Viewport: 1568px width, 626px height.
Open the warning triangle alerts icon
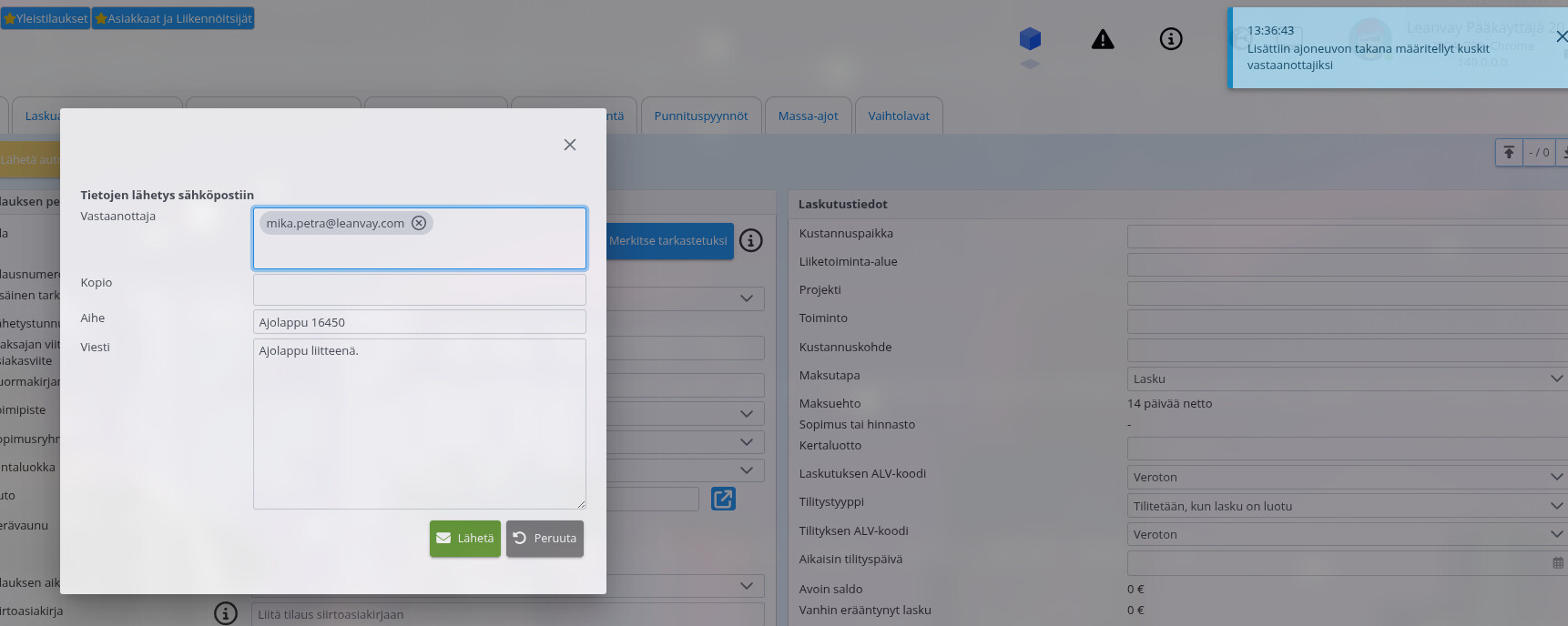[x=1103, y=39]
